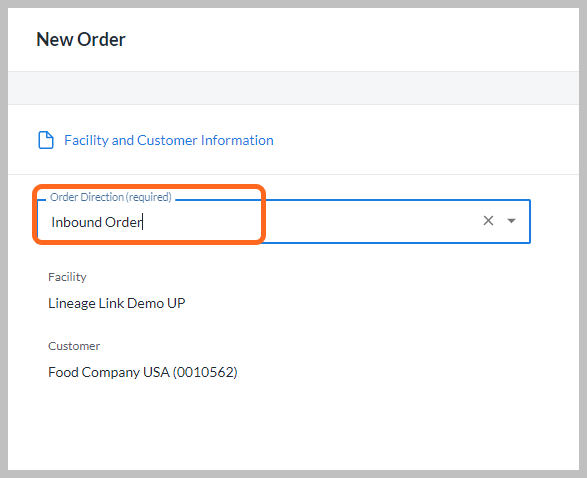Viewport: 587px width, 478px height.
Task: Focus the Order Direction input field
Action: point(283,222)
